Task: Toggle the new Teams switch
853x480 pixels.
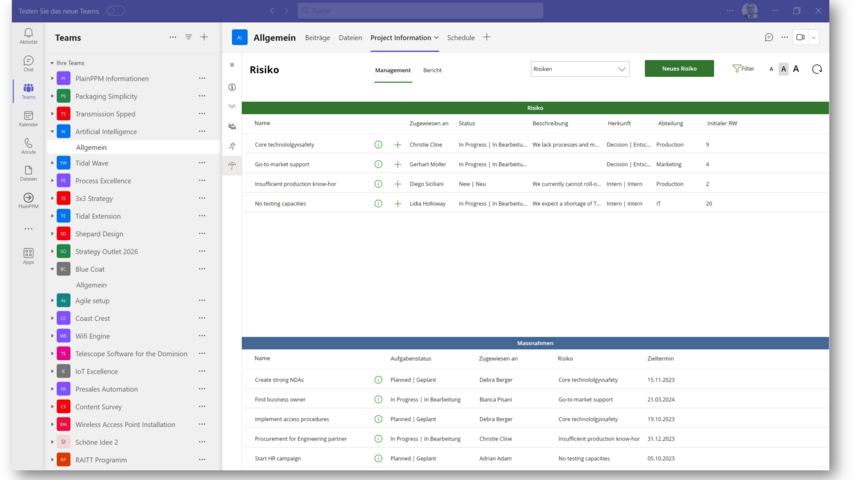Action: coord(115,11)
